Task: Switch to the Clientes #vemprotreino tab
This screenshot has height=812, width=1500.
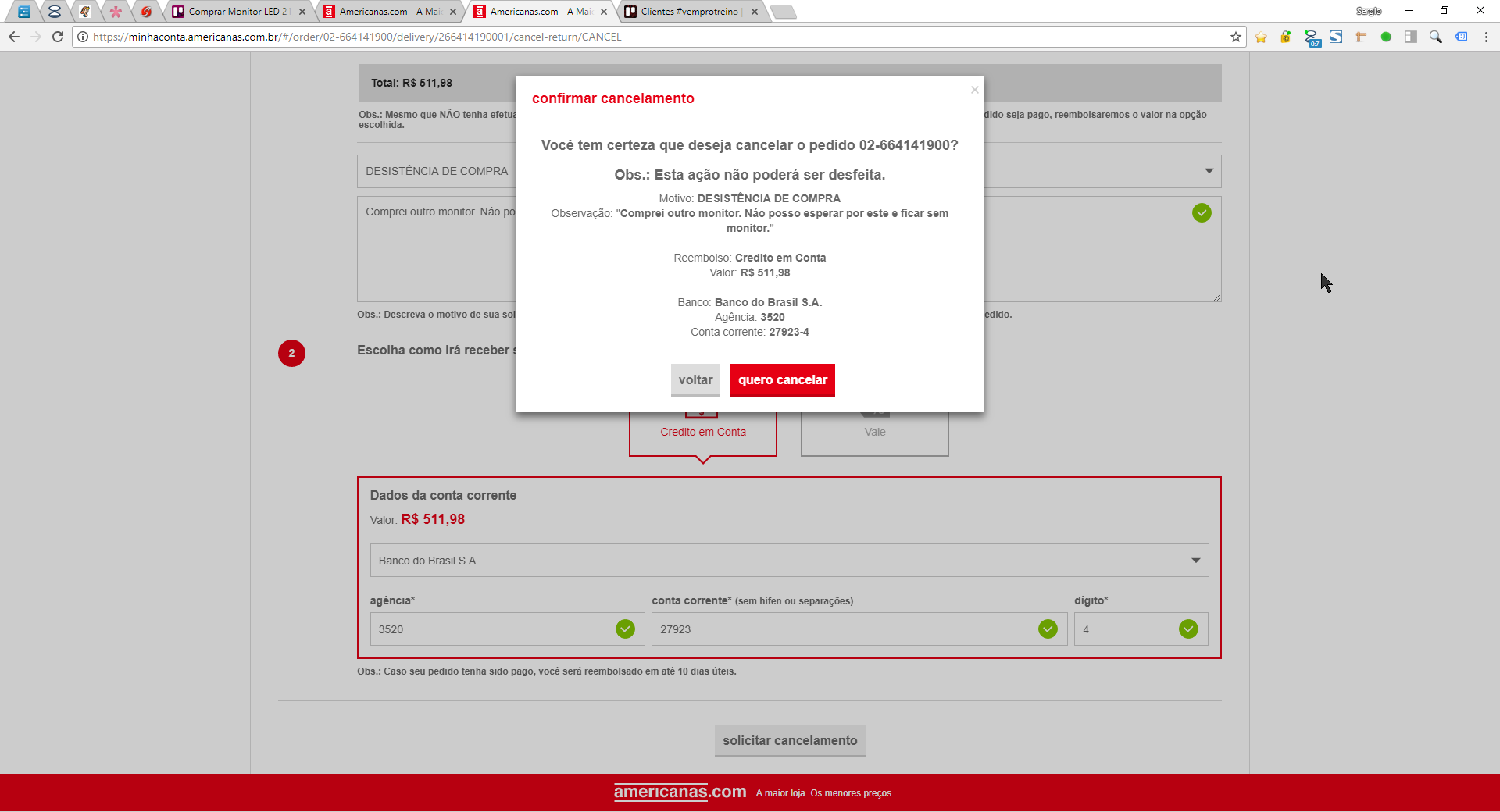Action: [x=691, y=12]
